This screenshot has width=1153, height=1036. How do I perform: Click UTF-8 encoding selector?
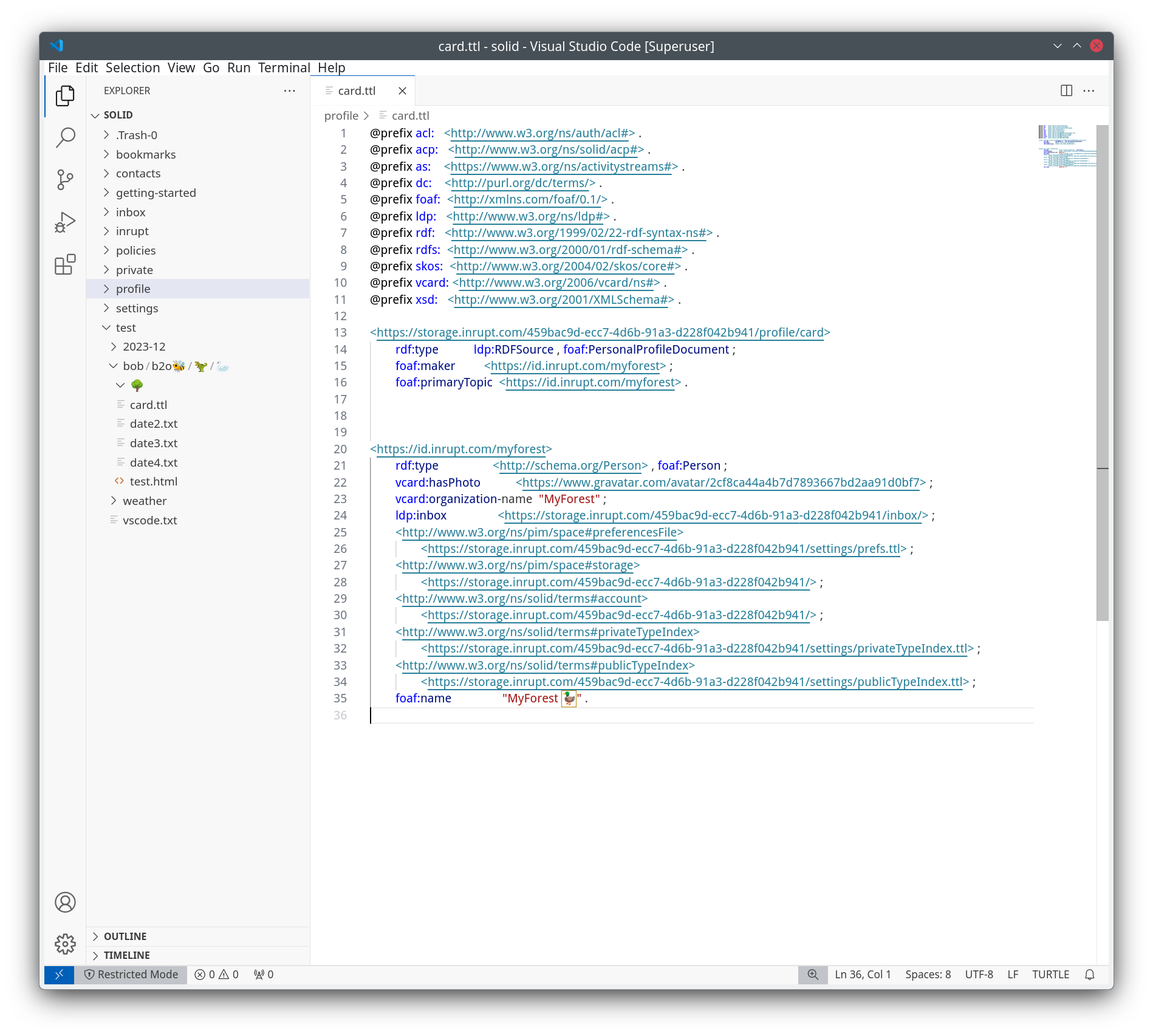pos(979,975)
